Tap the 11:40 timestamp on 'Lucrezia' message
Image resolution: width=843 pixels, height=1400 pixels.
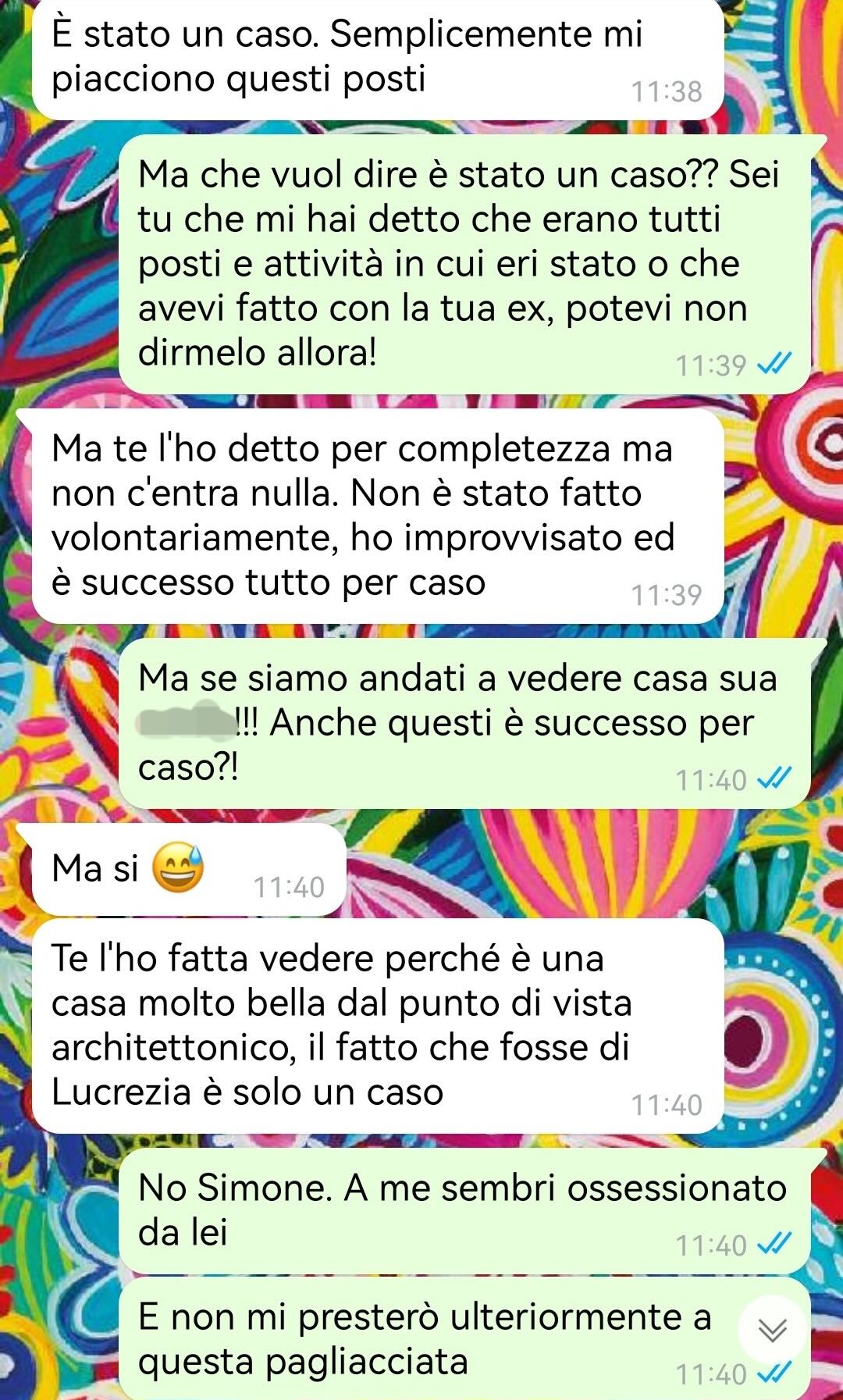(x=667, y=1105)
